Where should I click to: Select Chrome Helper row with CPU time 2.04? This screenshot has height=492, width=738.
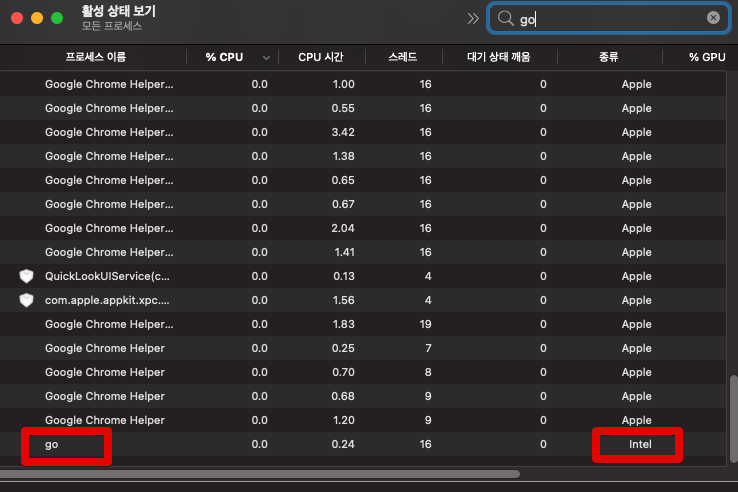tap(362, 228)
